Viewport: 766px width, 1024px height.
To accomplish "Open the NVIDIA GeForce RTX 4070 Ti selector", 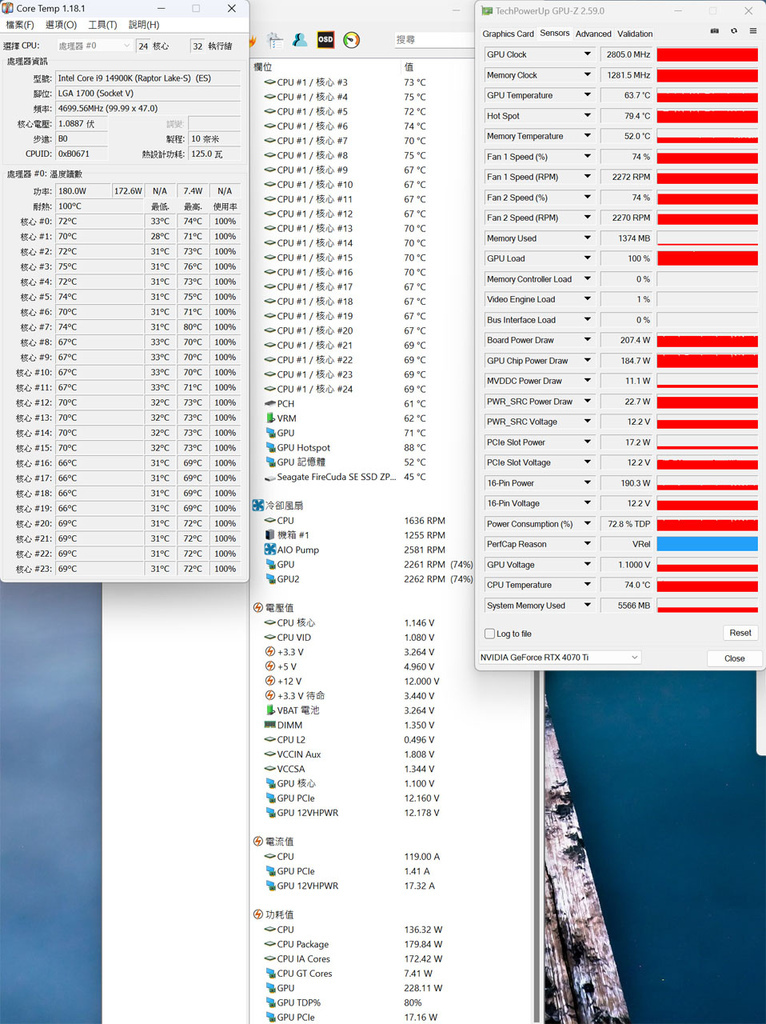I will tap(560, 658).
